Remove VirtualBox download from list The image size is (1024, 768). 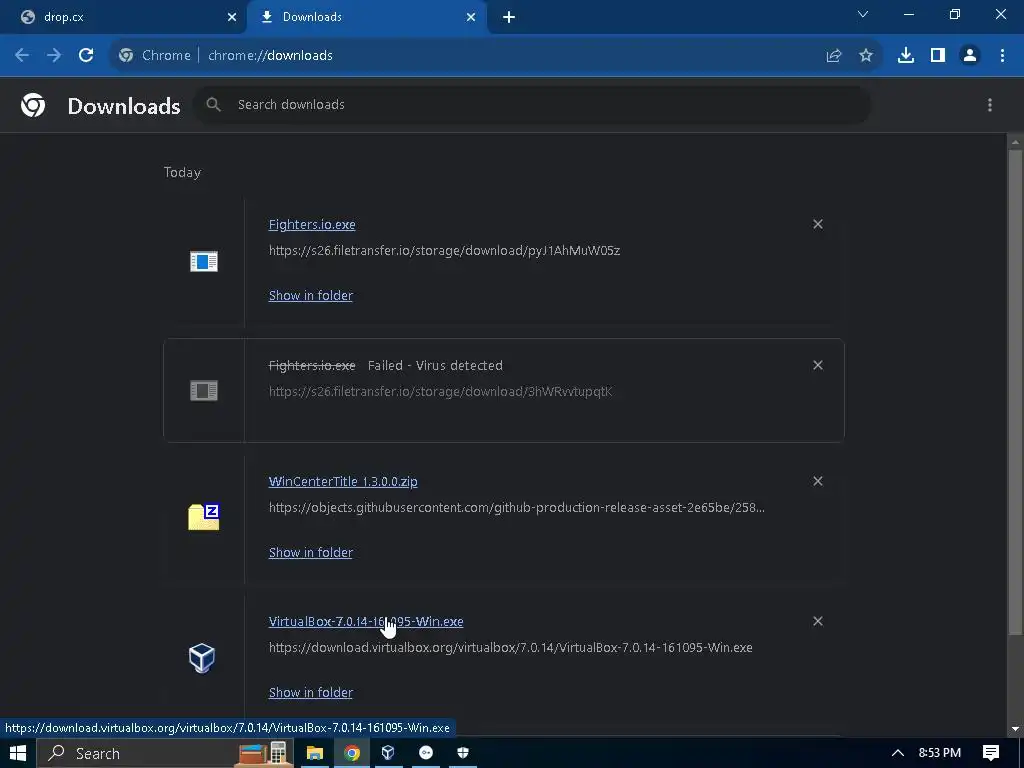[818, 621]
